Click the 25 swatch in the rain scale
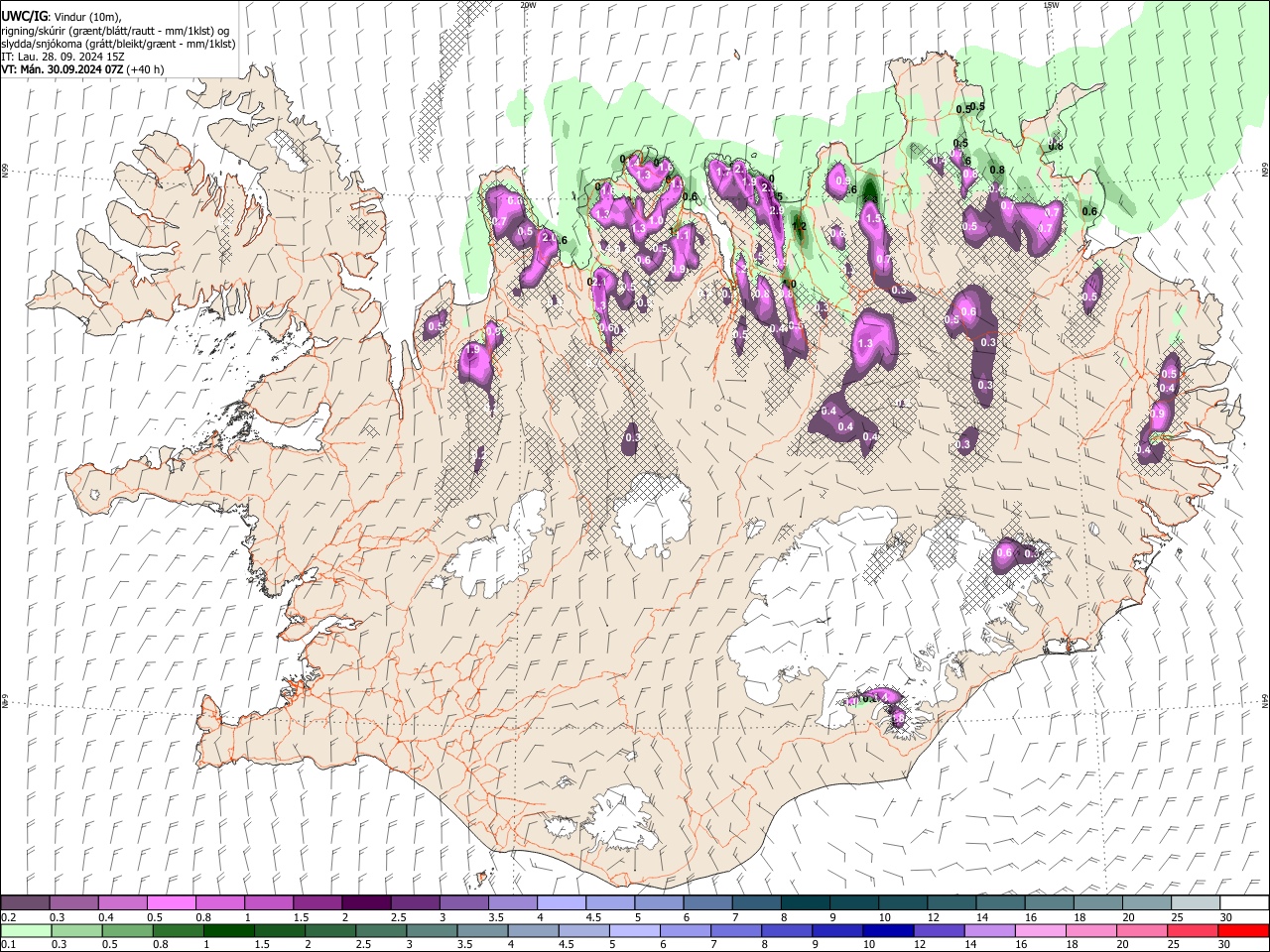The width and height of the screenshot is (1270, 952). 1194,930
